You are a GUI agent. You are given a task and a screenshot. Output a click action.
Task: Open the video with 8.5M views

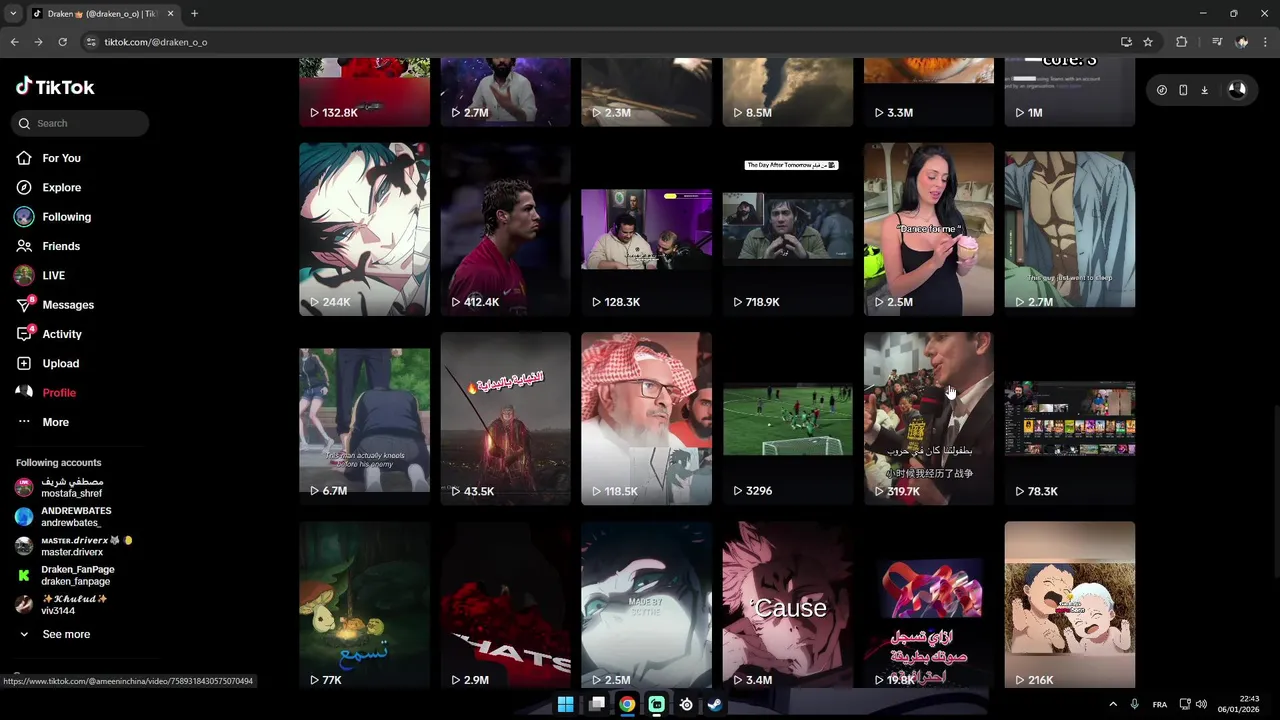click(x=788, y=92)
